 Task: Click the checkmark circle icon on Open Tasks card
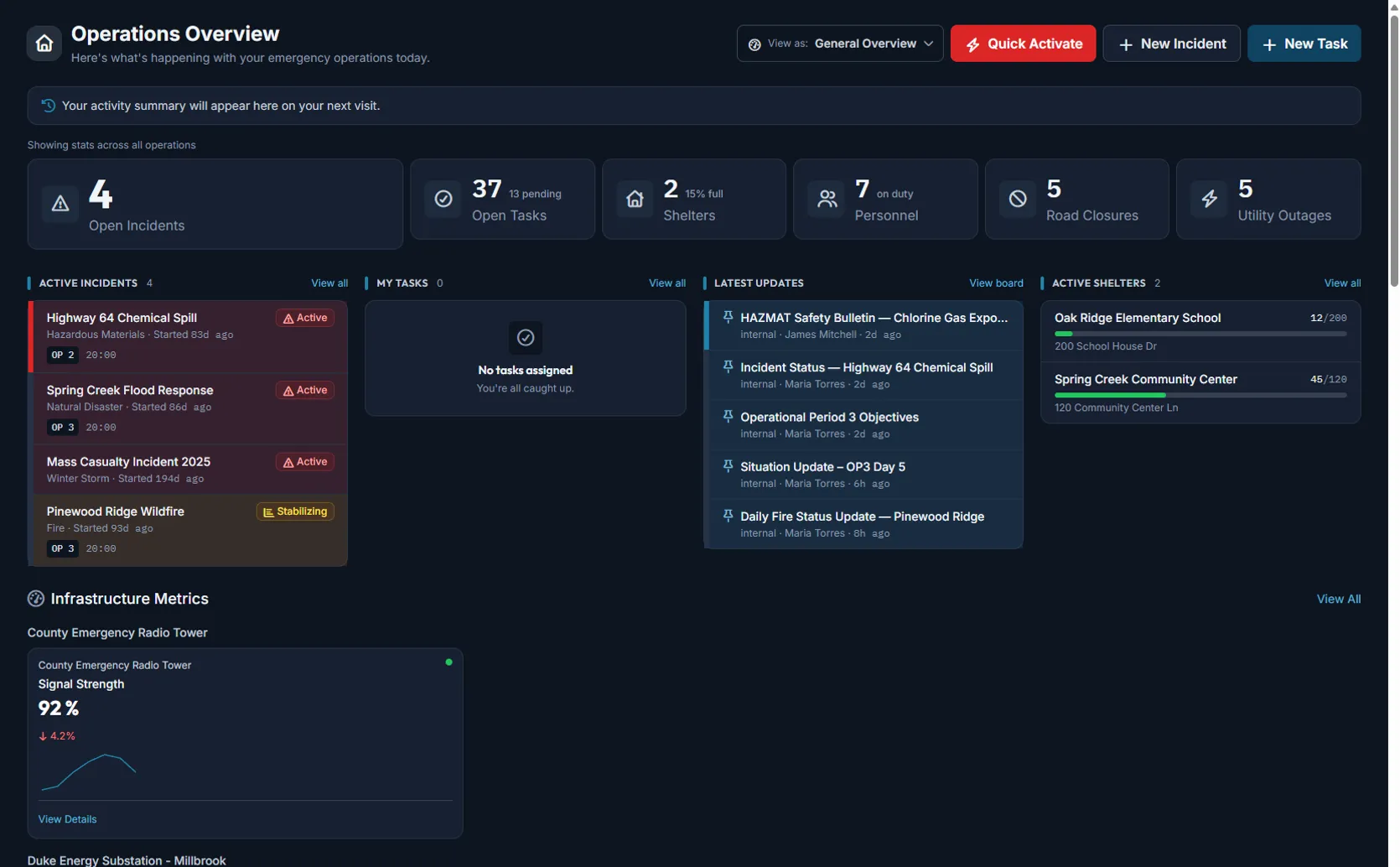tap(443, 199)
